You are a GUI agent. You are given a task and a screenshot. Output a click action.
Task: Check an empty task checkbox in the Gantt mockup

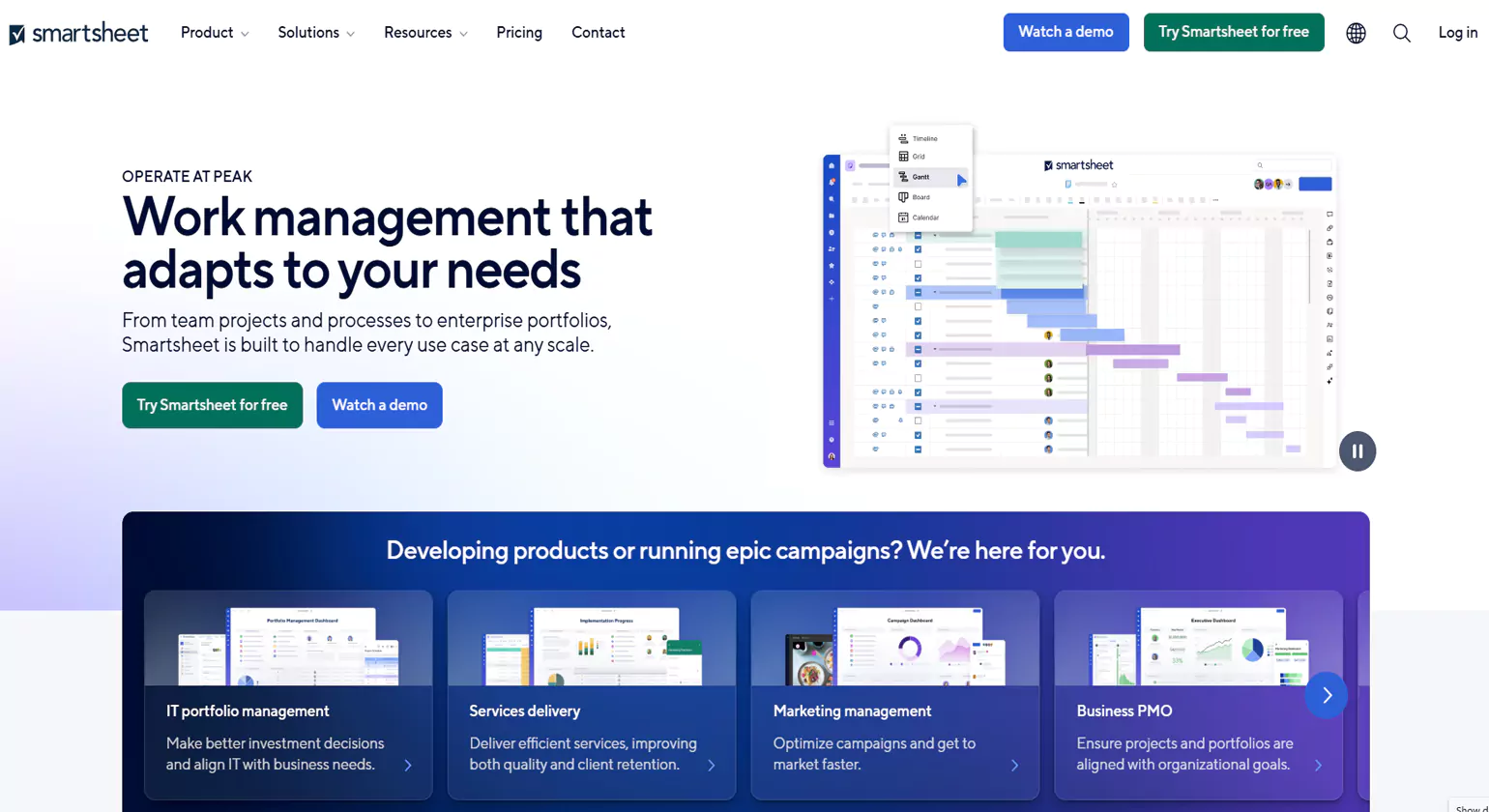(x=918, y=263)
